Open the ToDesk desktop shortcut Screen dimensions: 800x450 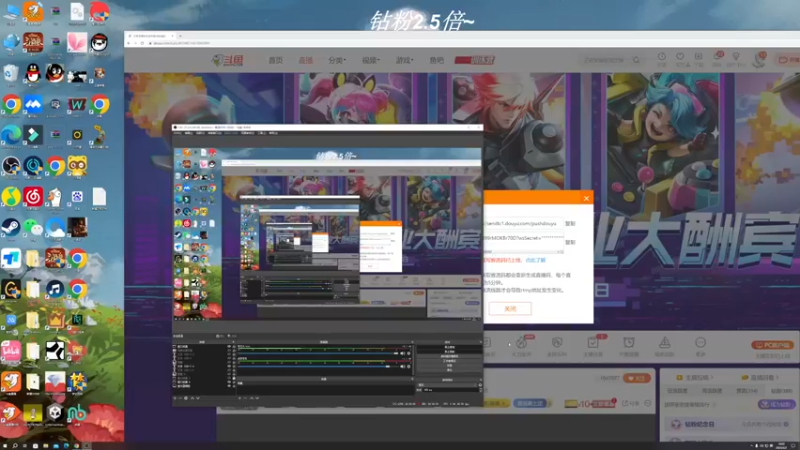coord(11,259)
